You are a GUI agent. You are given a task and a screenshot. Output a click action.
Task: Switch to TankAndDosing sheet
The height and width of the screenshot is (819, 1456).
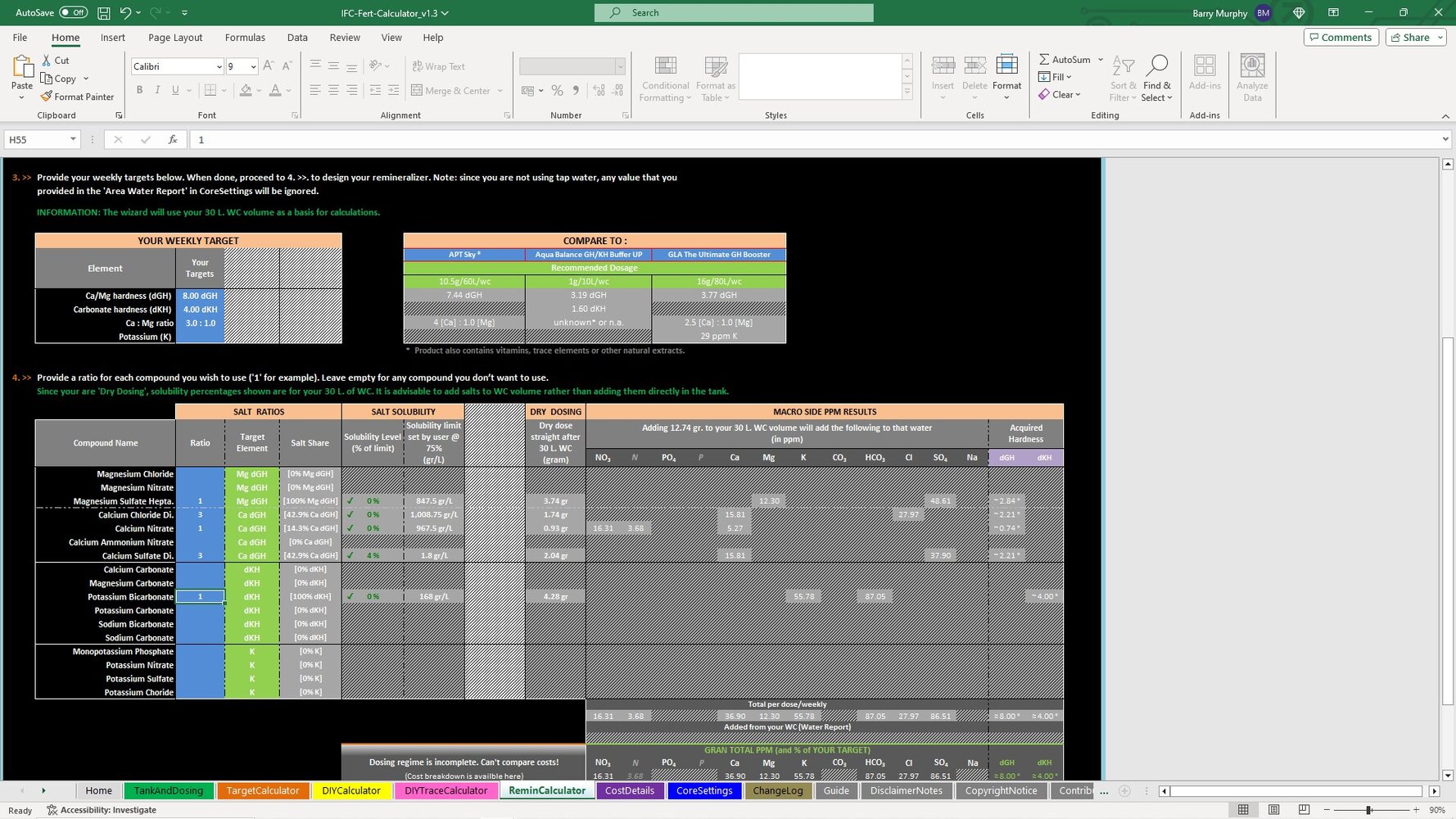coord(169,791)
